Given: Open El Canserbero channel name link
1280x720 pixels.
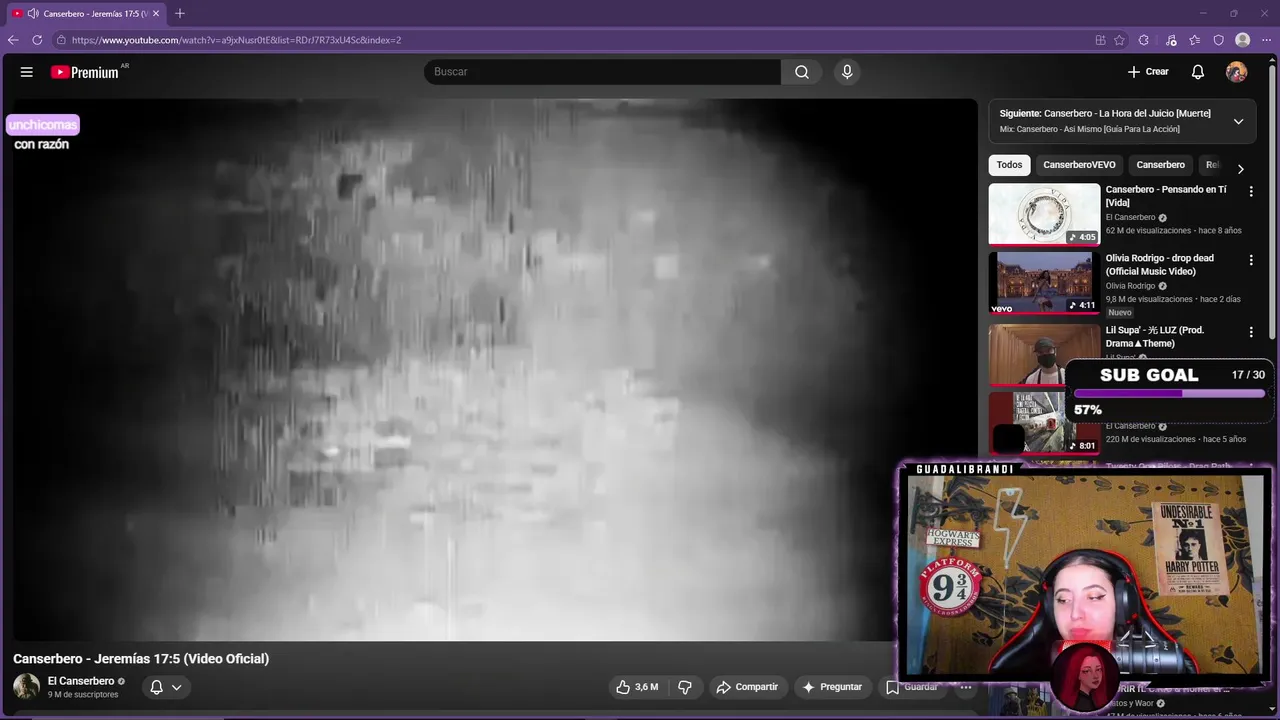Looking at the screenshot, I should (x=81, y=681).
